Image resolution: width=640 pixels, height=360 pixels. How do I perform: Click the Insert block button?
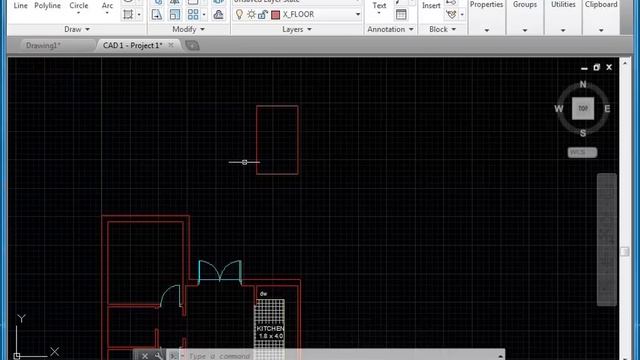[x=431, y=6]
